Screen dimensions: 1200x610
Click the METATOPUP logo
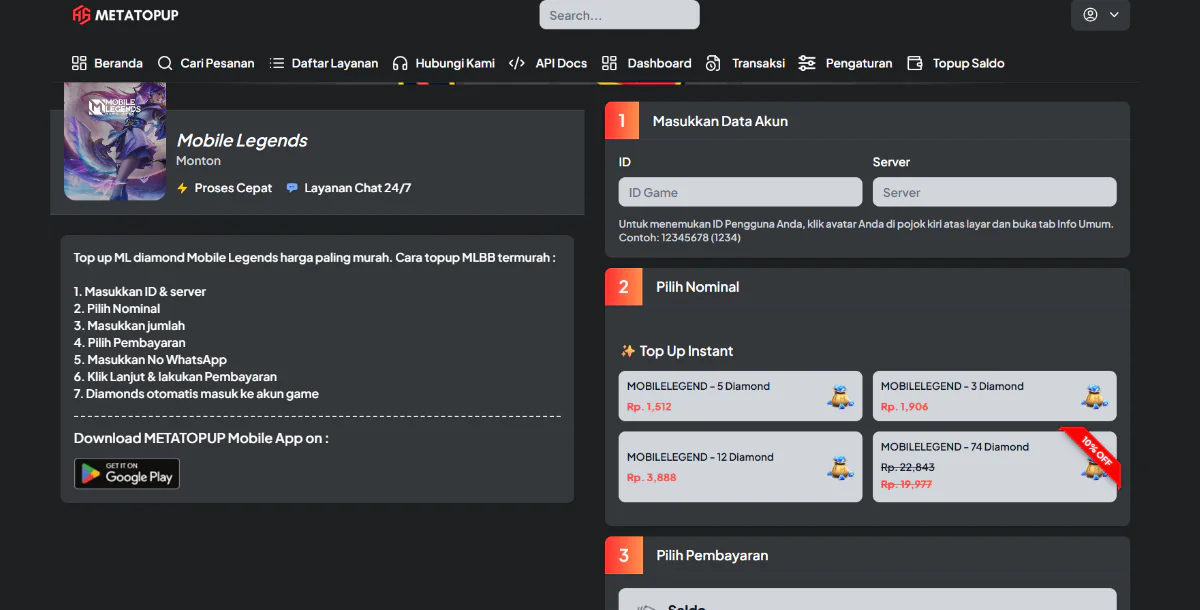126,15
